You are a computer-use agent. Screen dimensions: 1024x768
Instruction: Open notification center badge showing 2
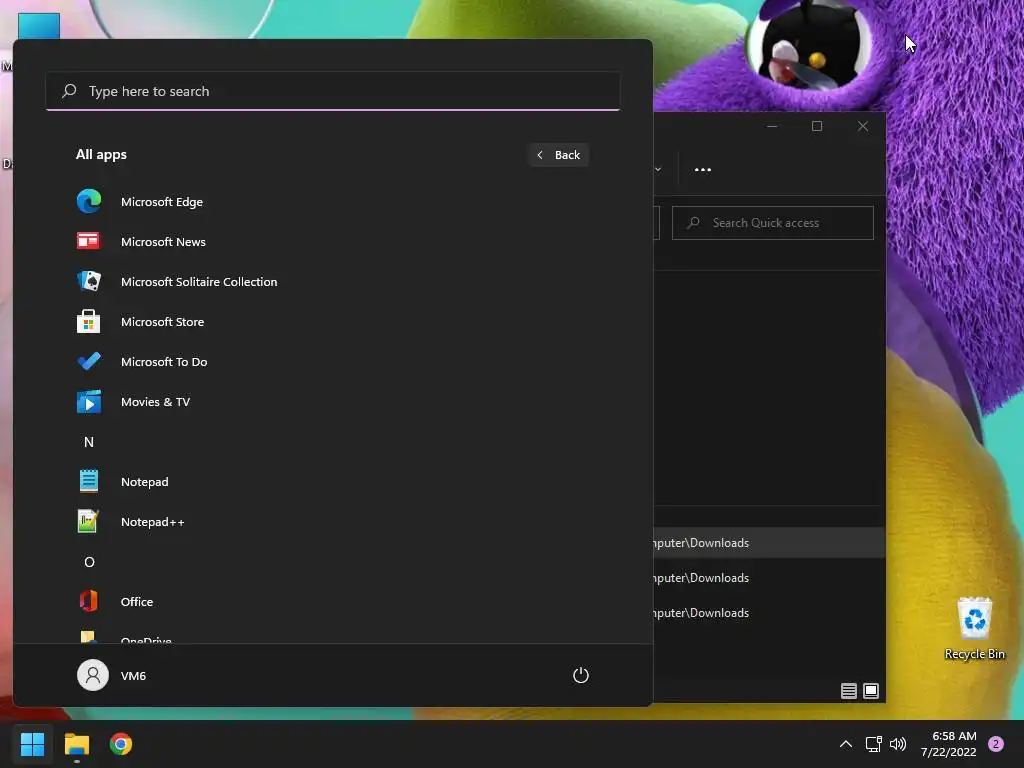996,744
